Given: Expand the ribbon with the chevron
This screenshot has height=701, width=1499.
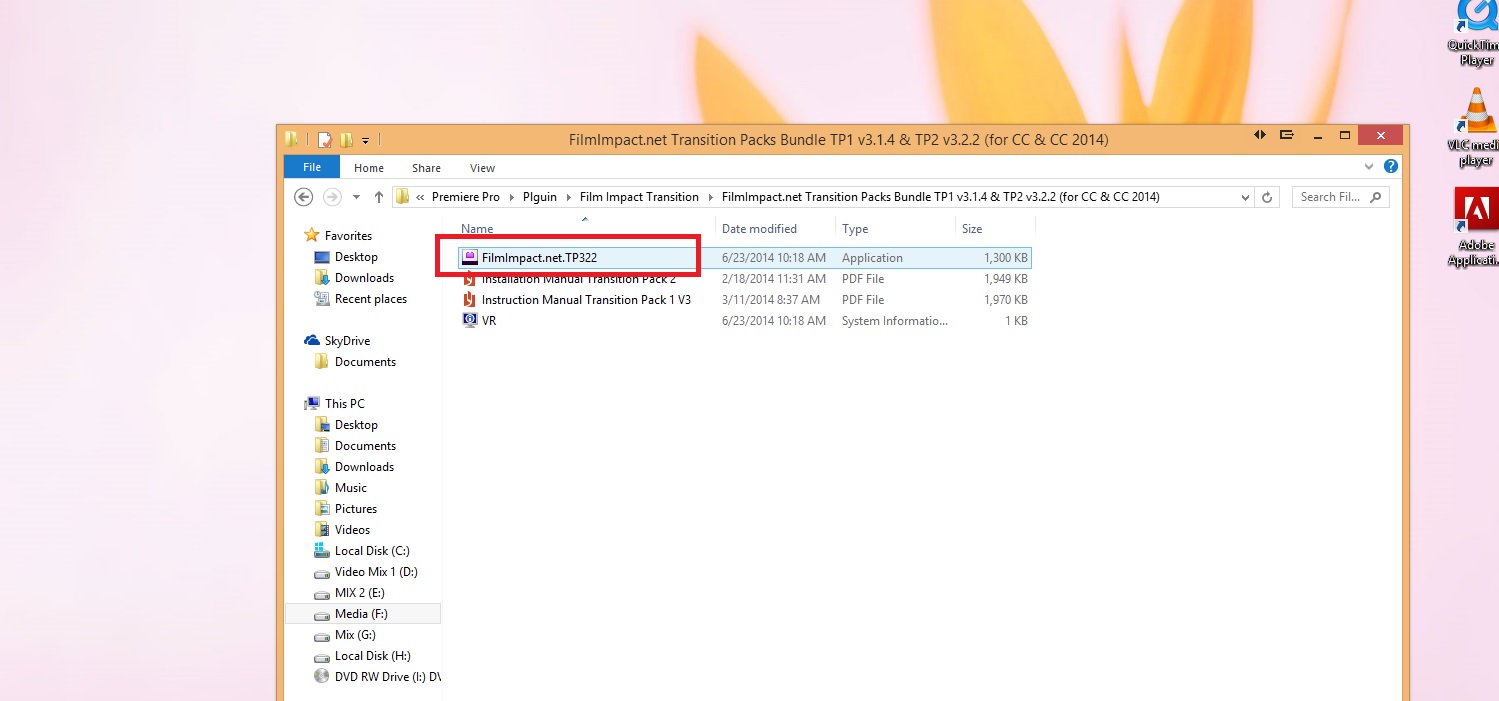Looking at the screenshot, I should [1369, 167].
